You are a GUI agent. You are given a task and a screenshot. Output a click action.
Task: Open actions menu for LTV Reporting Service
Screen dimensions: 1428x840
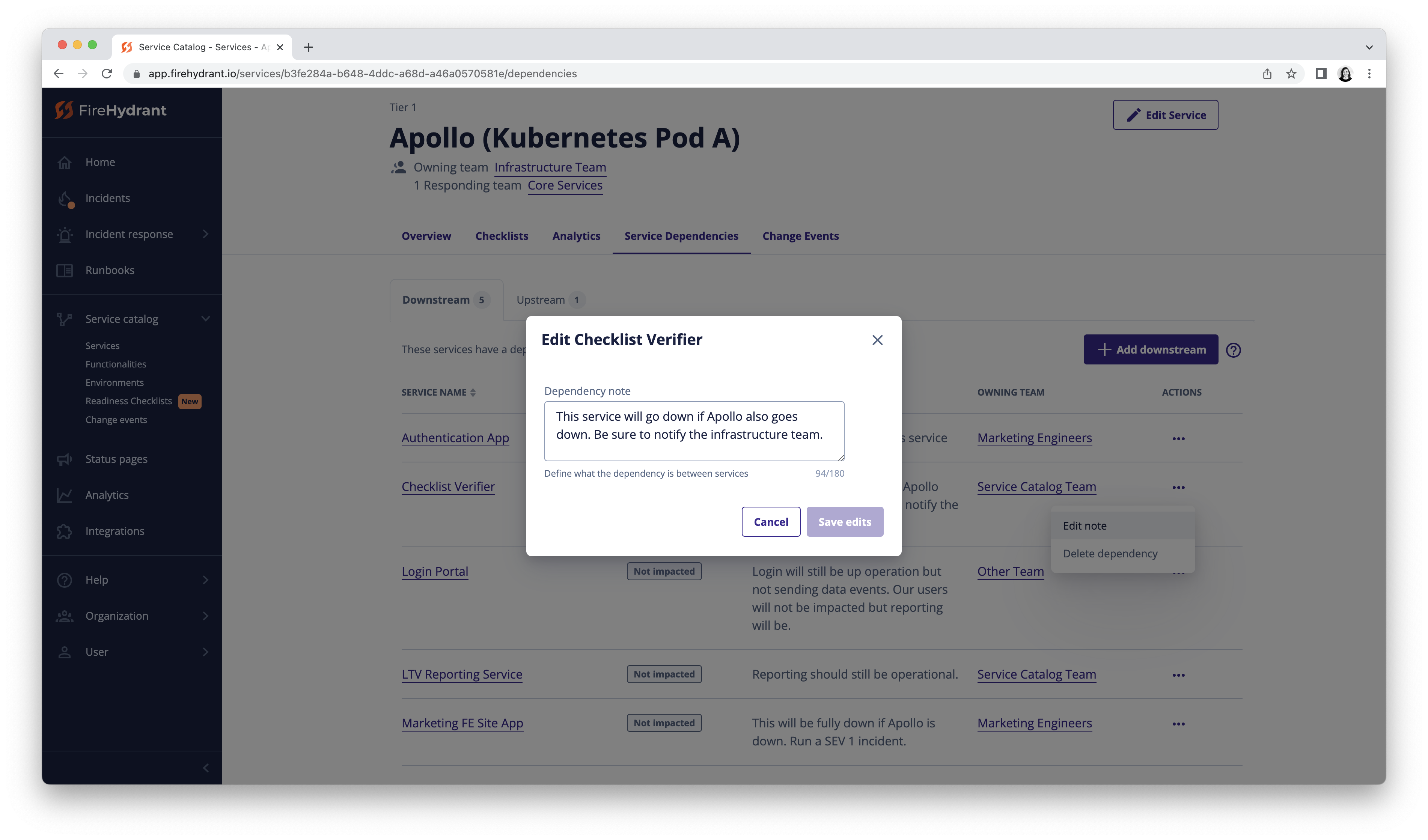[1178, 675]
